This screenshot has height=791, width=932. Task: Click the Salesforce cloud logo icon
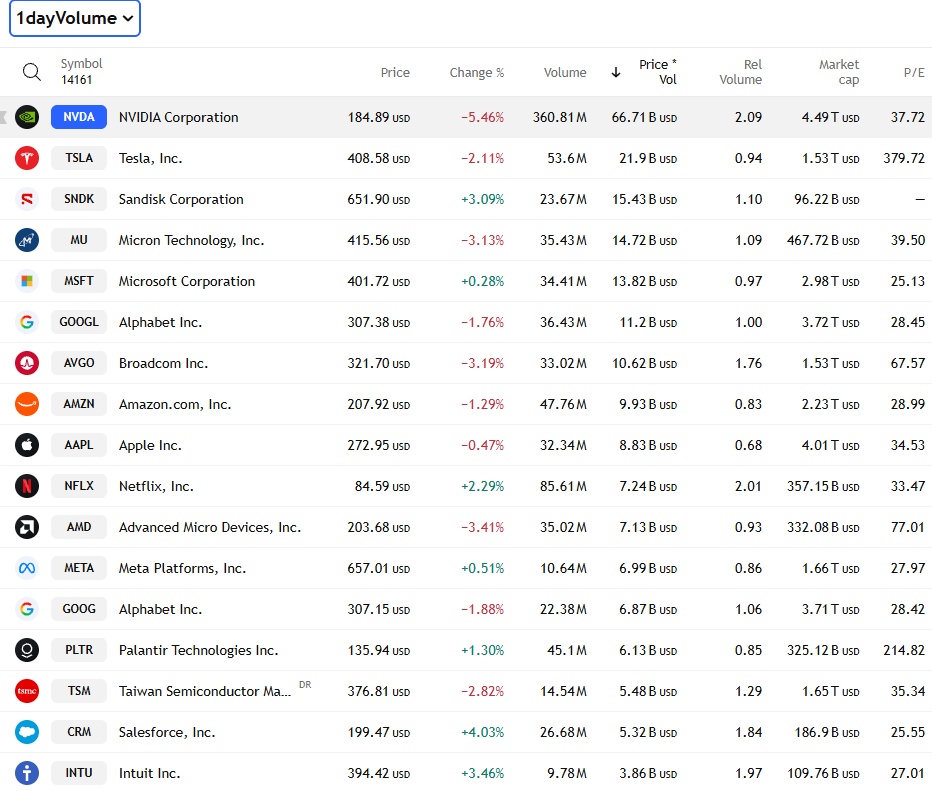point(27,732)
